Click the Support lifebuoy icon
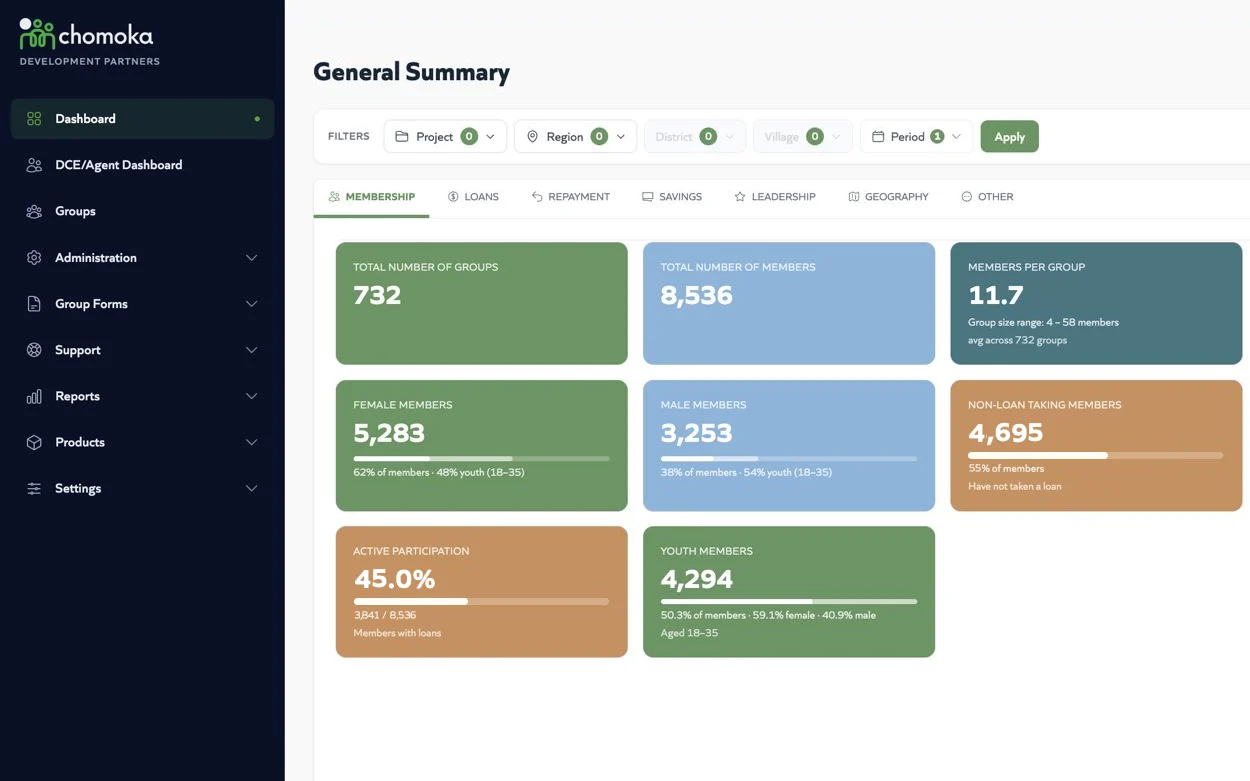The width and height of the screenshot is (1250, 781). tap(34, 350)
